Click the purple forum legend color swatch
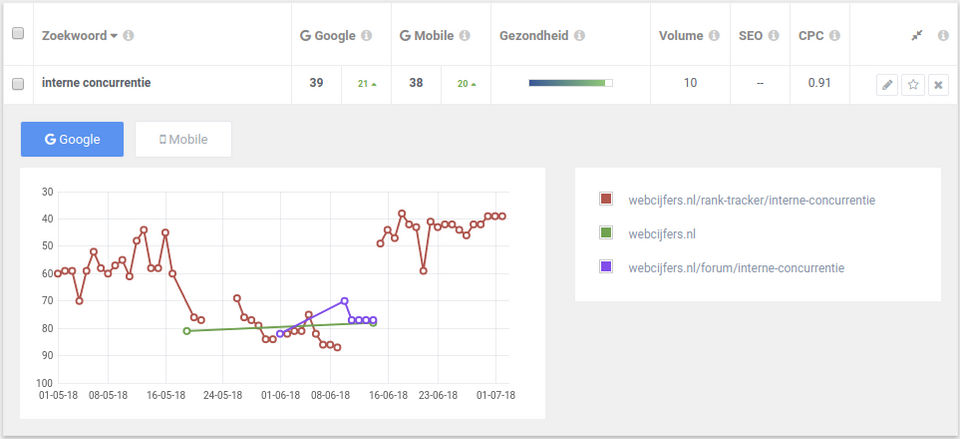Image resolution: width=960 pixels, height=439 pixels. pos(606,267)
